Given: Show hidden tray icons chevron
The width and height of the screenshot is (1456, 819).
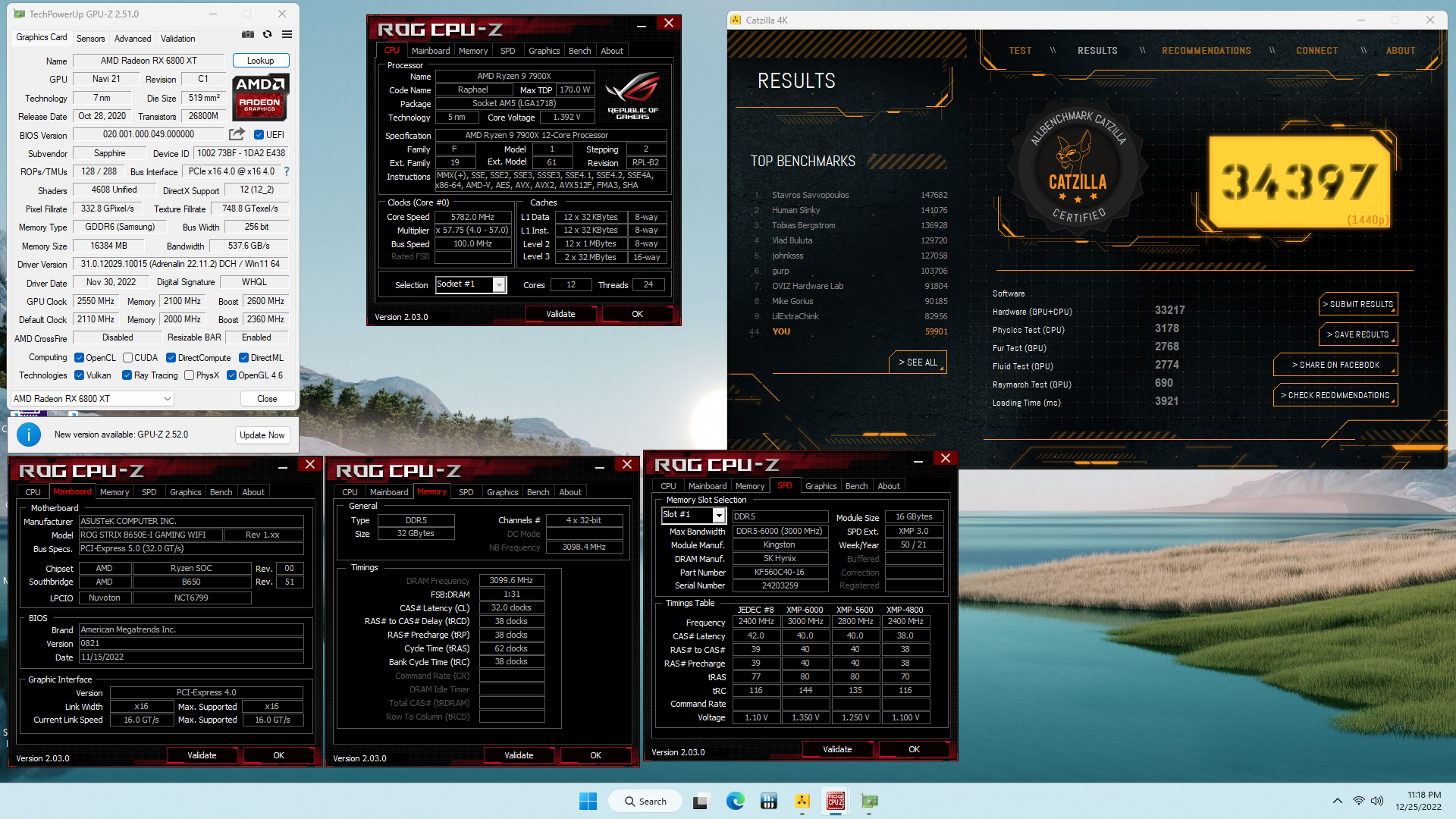Looking at the screenshot, I should click(1338, 801).
